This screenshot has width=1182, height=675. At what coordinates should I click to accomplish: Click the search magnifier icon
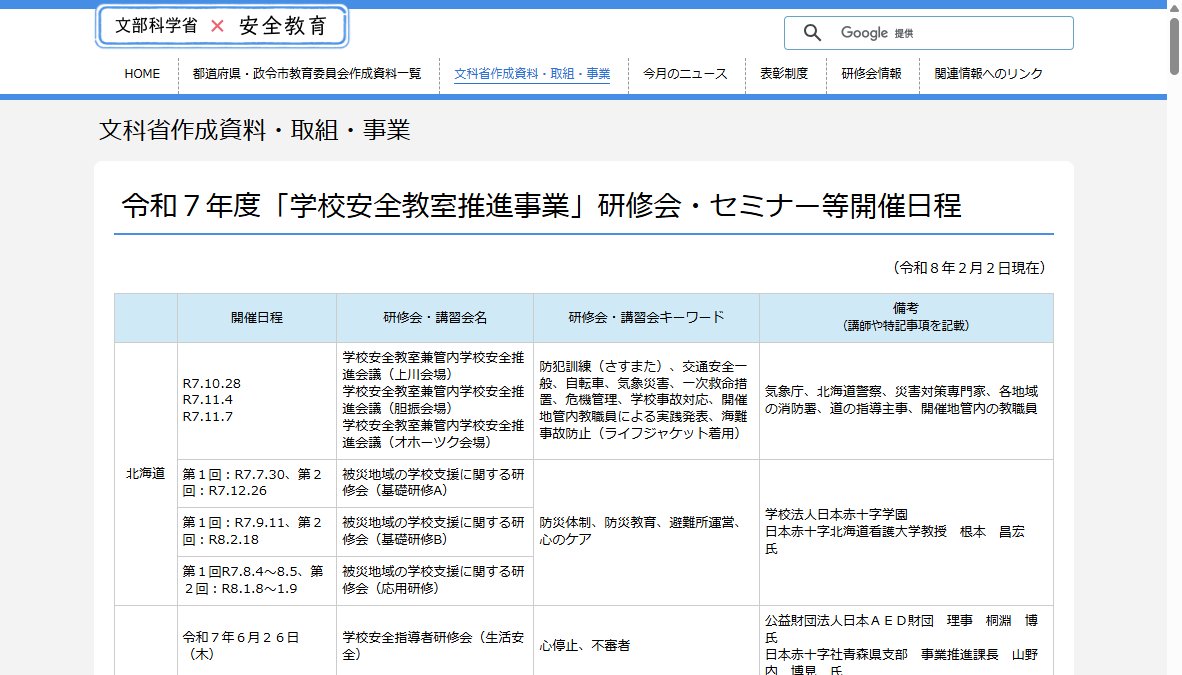(x=812, y=33)
